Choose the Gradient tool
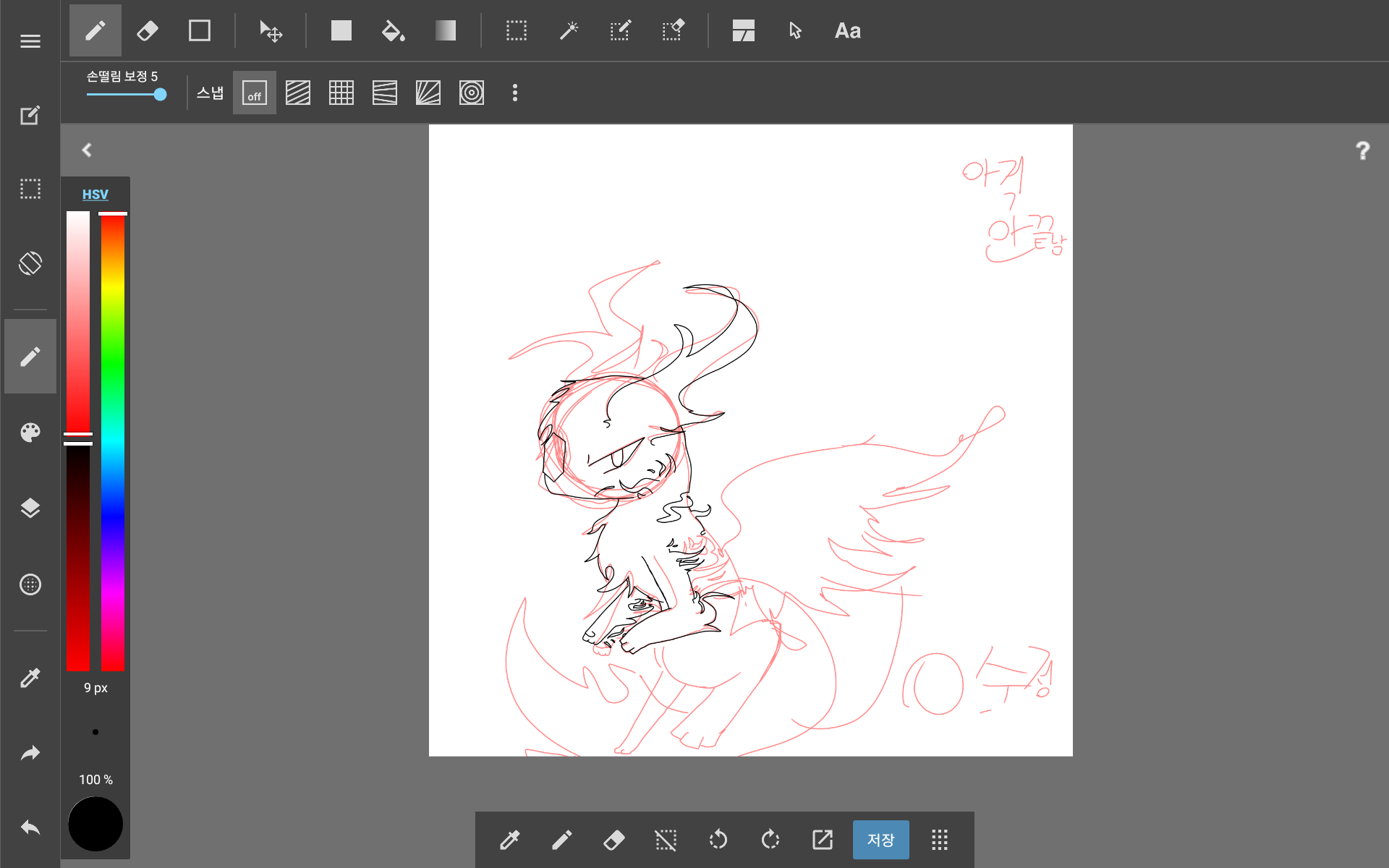The height and width of the screenshot is (868, 1389). pos(445,31)
